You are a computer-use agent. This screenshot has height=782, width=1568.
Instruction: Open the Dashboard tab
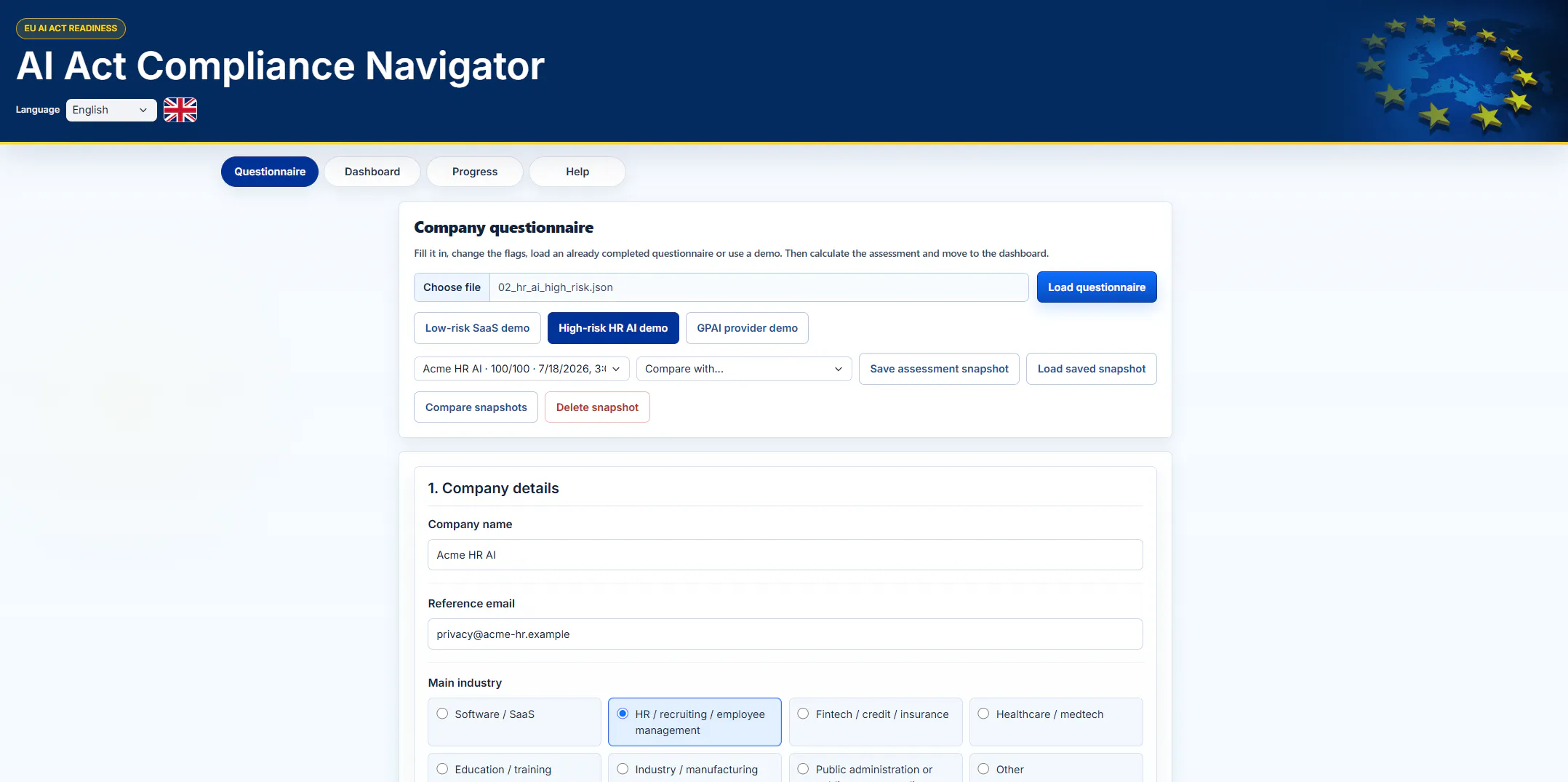tap(372, 172)
